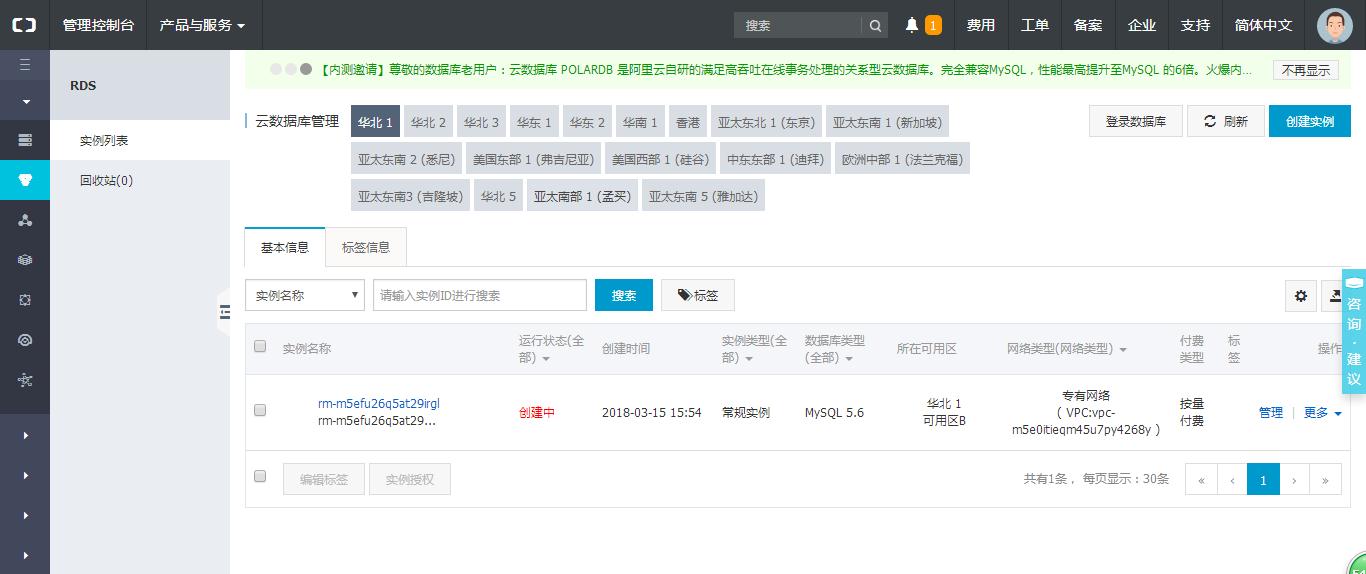Select the 基本信息 tab

point(285,247)
